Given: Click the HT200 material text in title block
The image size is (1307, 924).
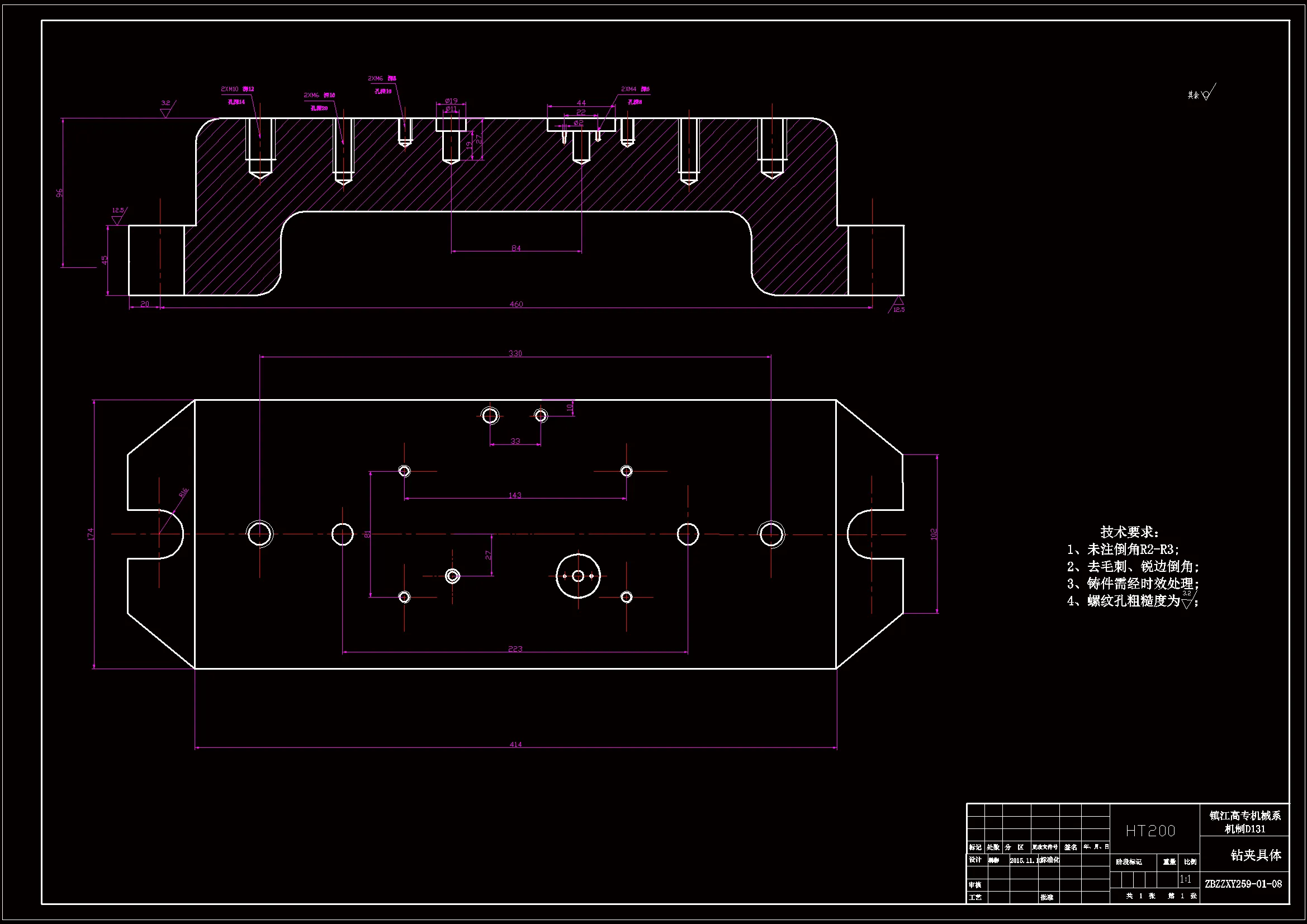Looking at the screenshot, I should coord(1150,831).
